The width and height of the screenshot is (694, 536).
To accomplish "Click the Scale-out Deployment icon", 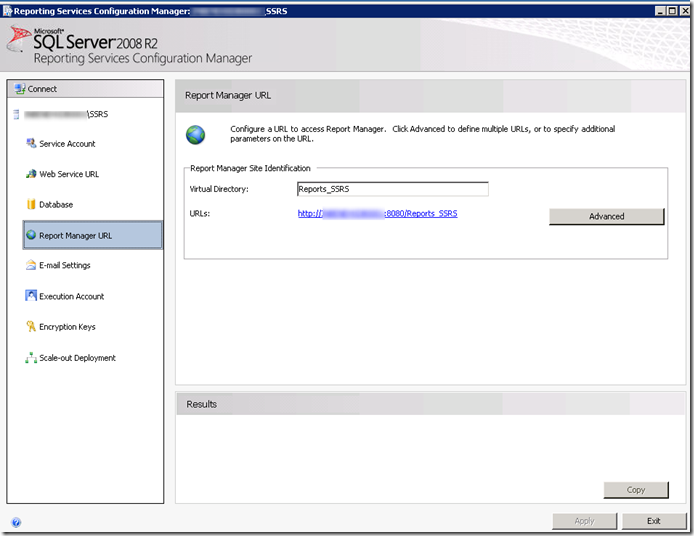I will pyautogui.click(x=31, y=358).
